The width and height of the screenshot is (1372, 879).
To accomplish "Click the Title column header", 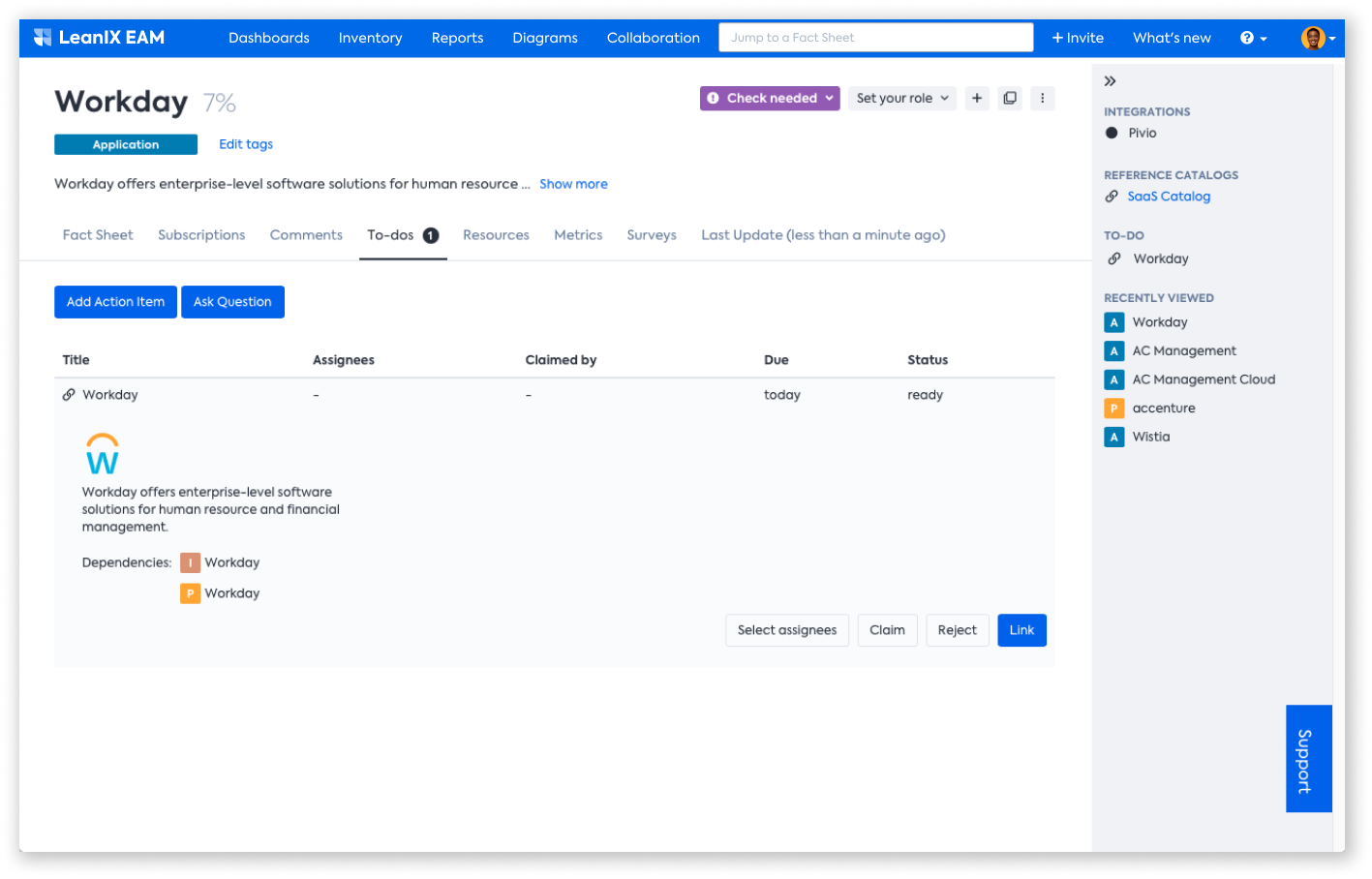I will (x=76, y=360).
